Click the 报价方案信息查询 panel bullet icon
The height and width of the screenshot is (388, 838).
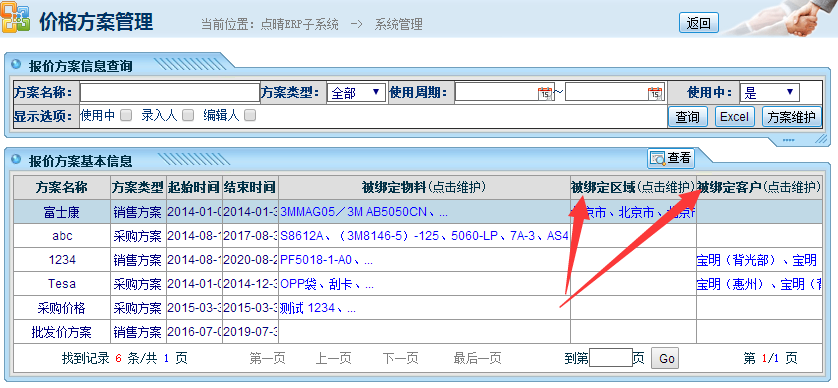[x=16, y=65]
